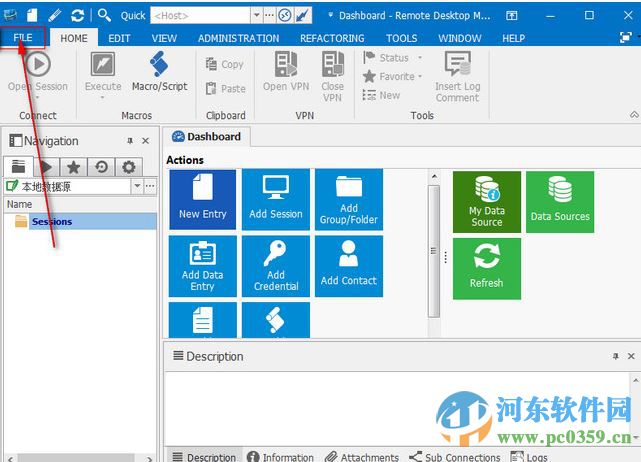Click the Name column header
Image resolution: width=641 pixels, height=462 pixels.
point(80,204)
